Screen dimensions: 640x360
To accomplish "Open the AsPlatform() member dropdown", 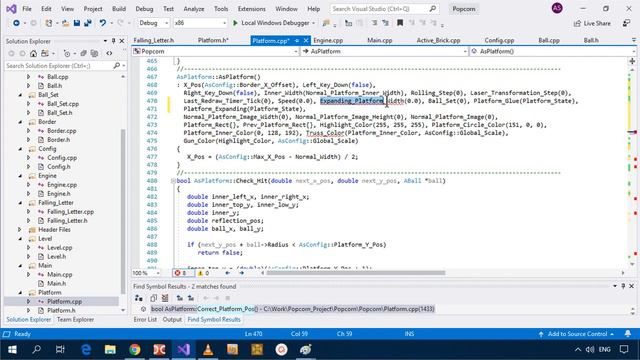I will pyautogui.click(x=553, y=51).
